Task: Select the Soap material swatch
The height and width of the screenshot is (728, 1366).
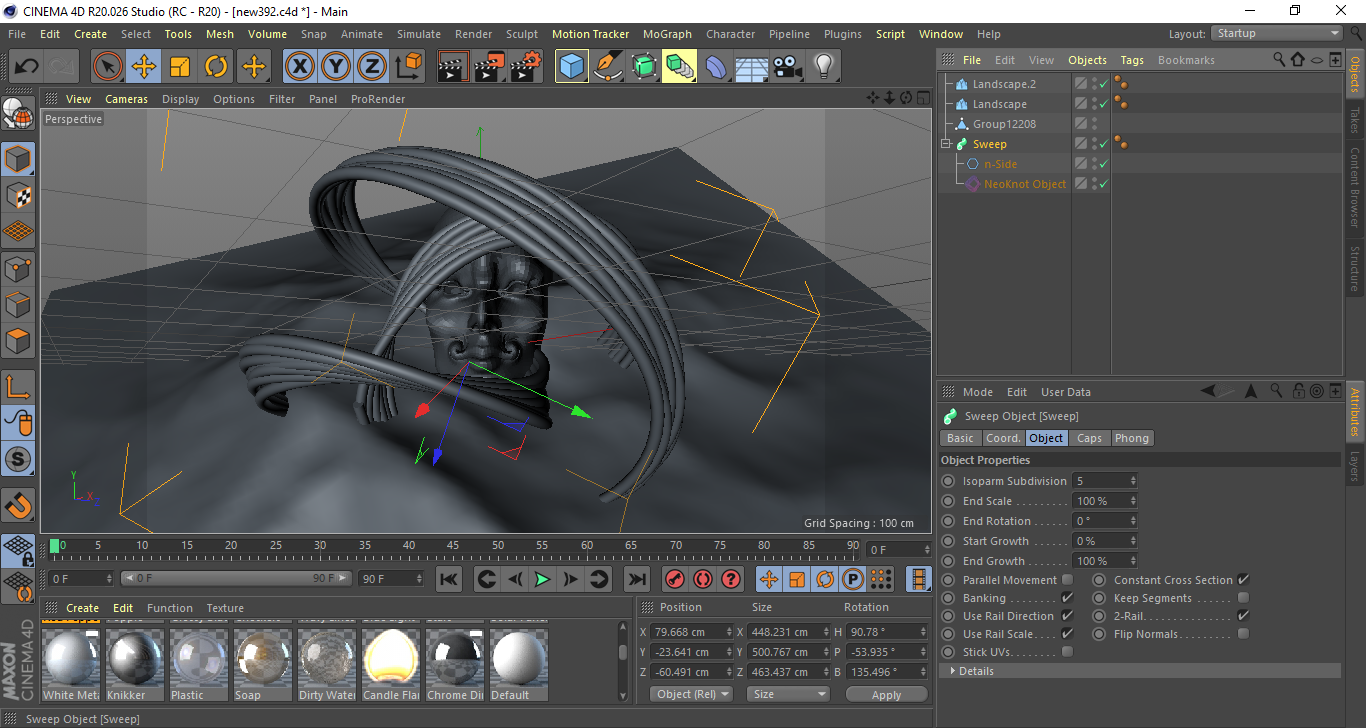Action: pyautogui.click(x=263, y=665)
